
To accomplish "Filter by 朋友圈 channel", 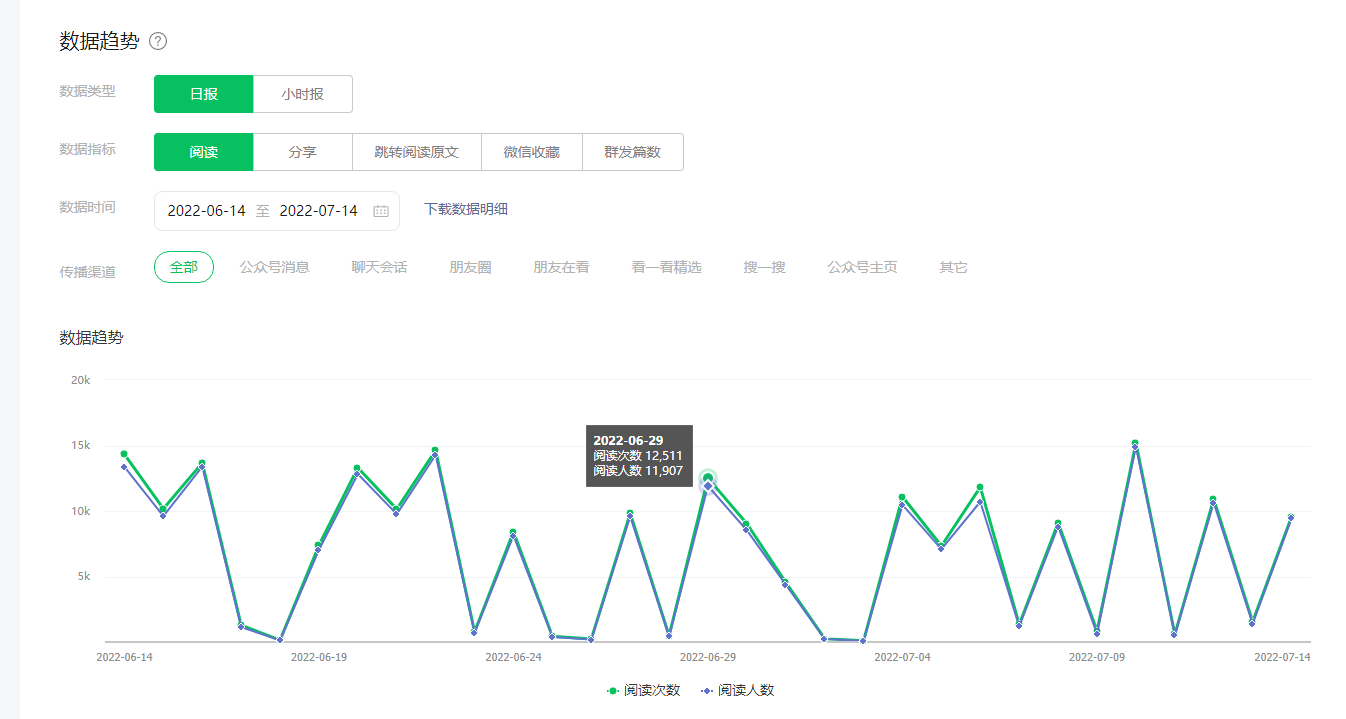I will 470,267.
